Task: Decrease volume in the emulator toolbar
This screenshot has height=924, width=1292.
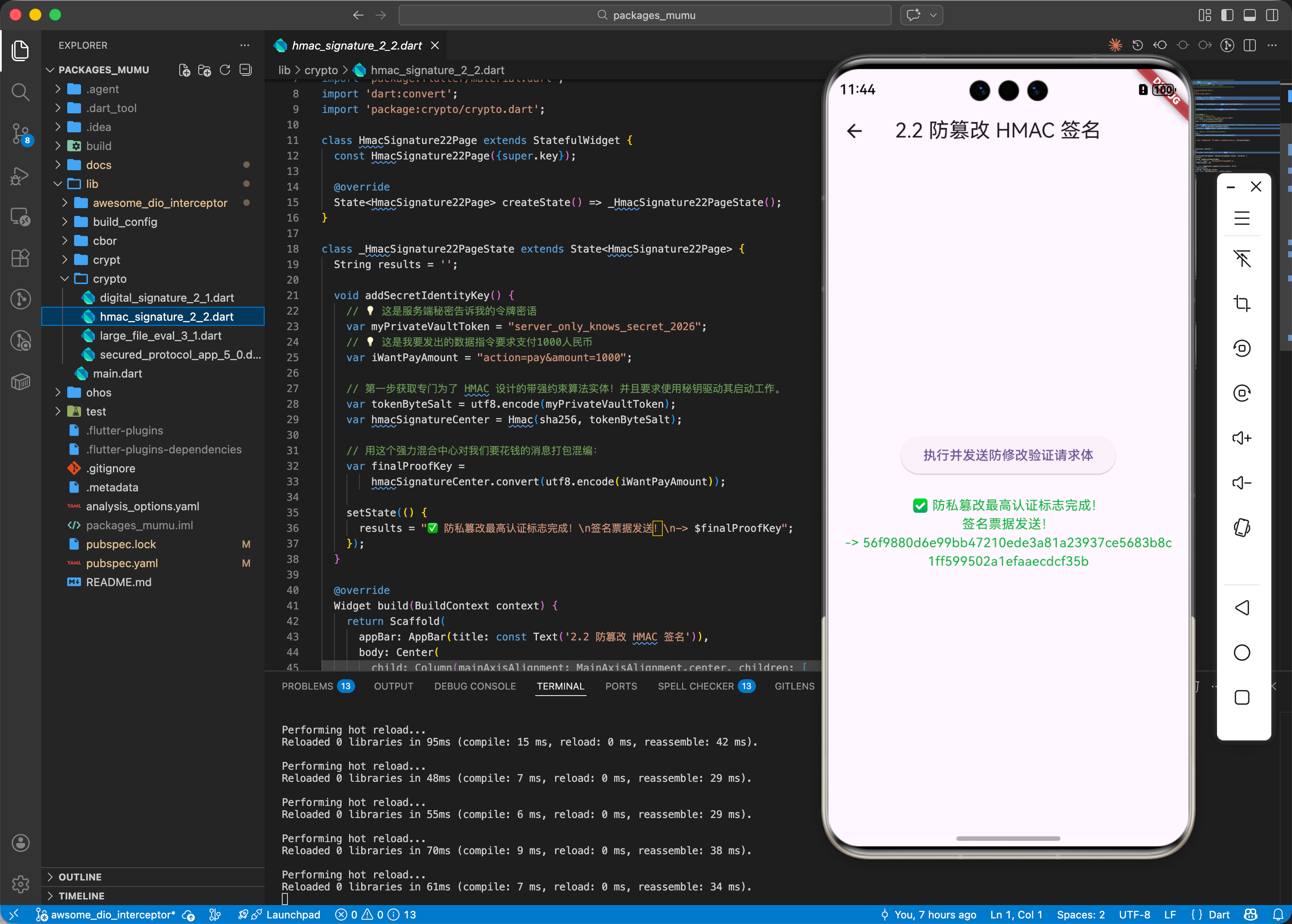Action: 1242,483
